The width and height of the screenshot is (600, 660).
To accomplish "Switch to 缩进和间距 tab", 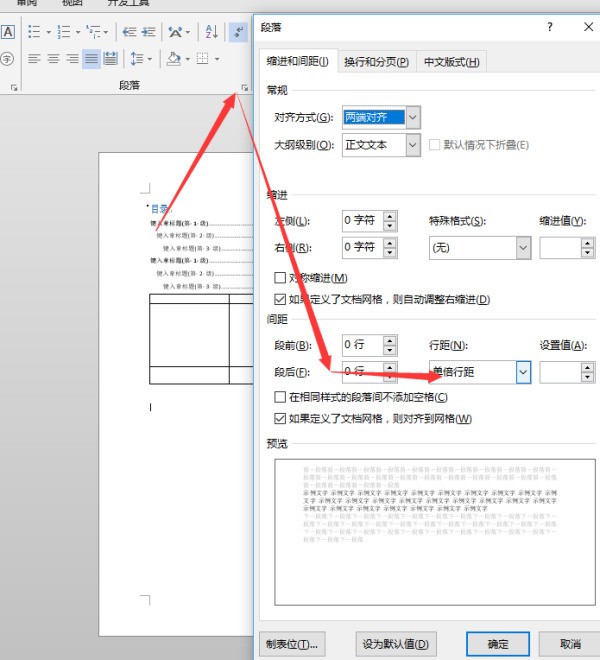I will point(298,61).
